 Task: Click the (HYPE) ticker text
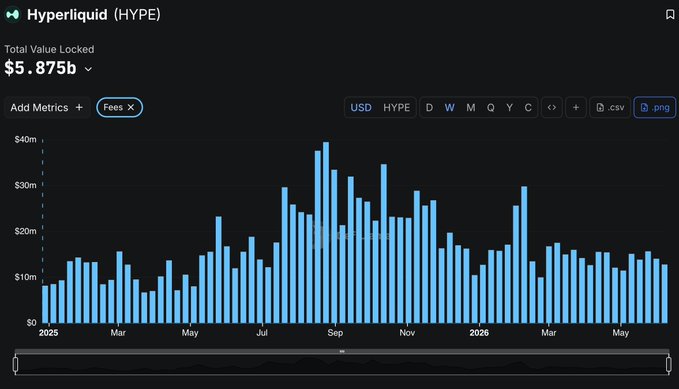pyautogui.click(x=137, y=15)
